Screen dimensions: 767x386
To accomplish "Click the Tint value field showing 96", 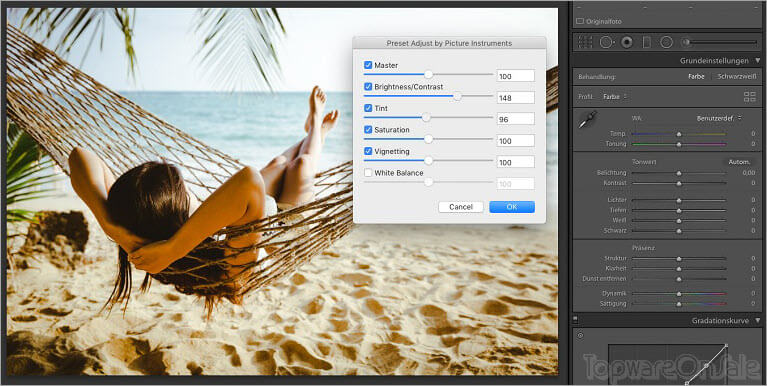I will (516, 119).
